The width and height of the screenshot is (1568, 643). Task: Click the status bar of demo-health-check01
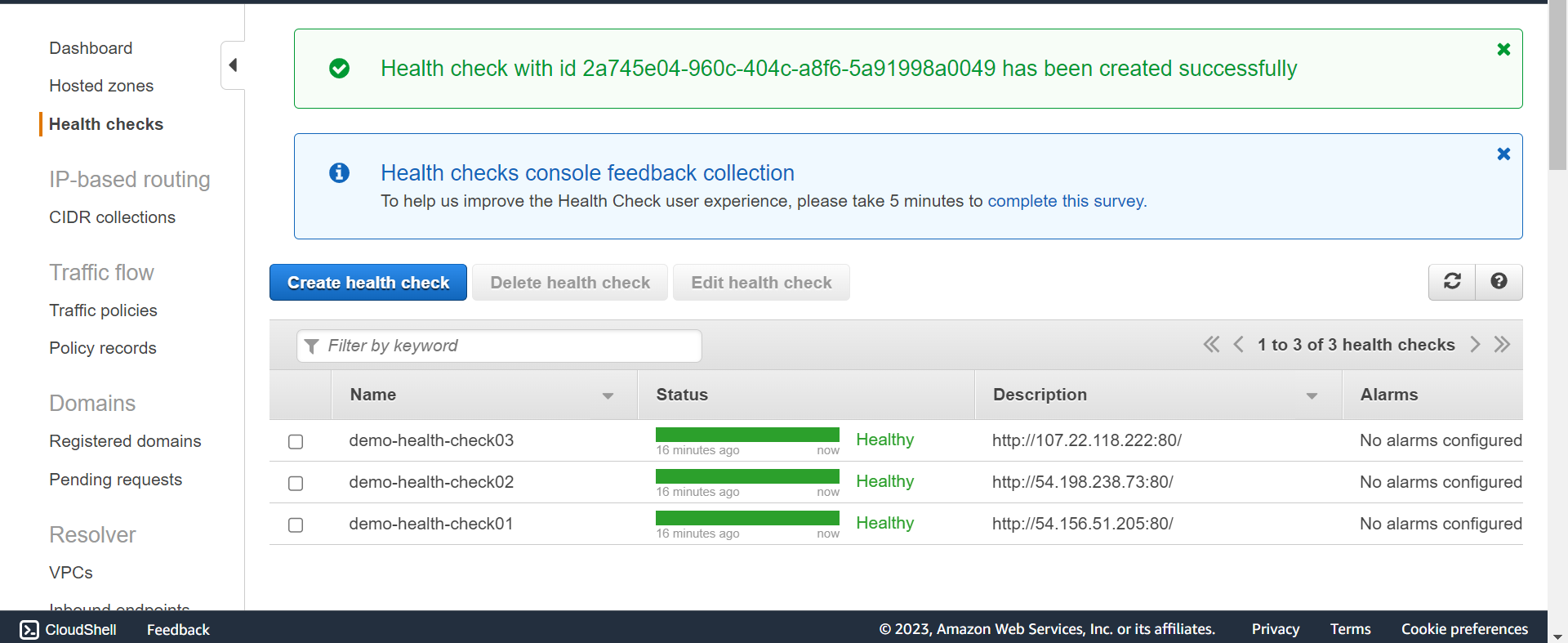(x=747, y=519)
